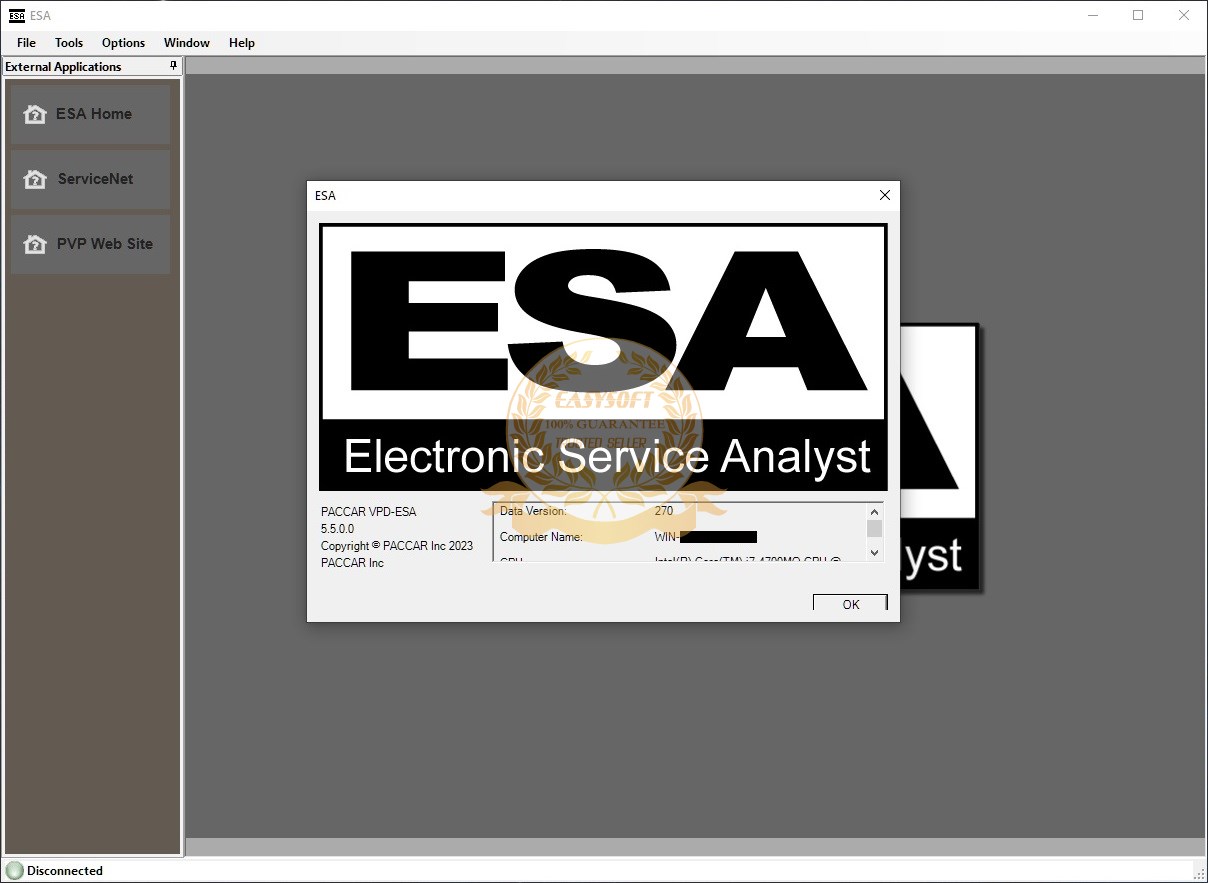Click the Disconnected status text

[65, 871]
